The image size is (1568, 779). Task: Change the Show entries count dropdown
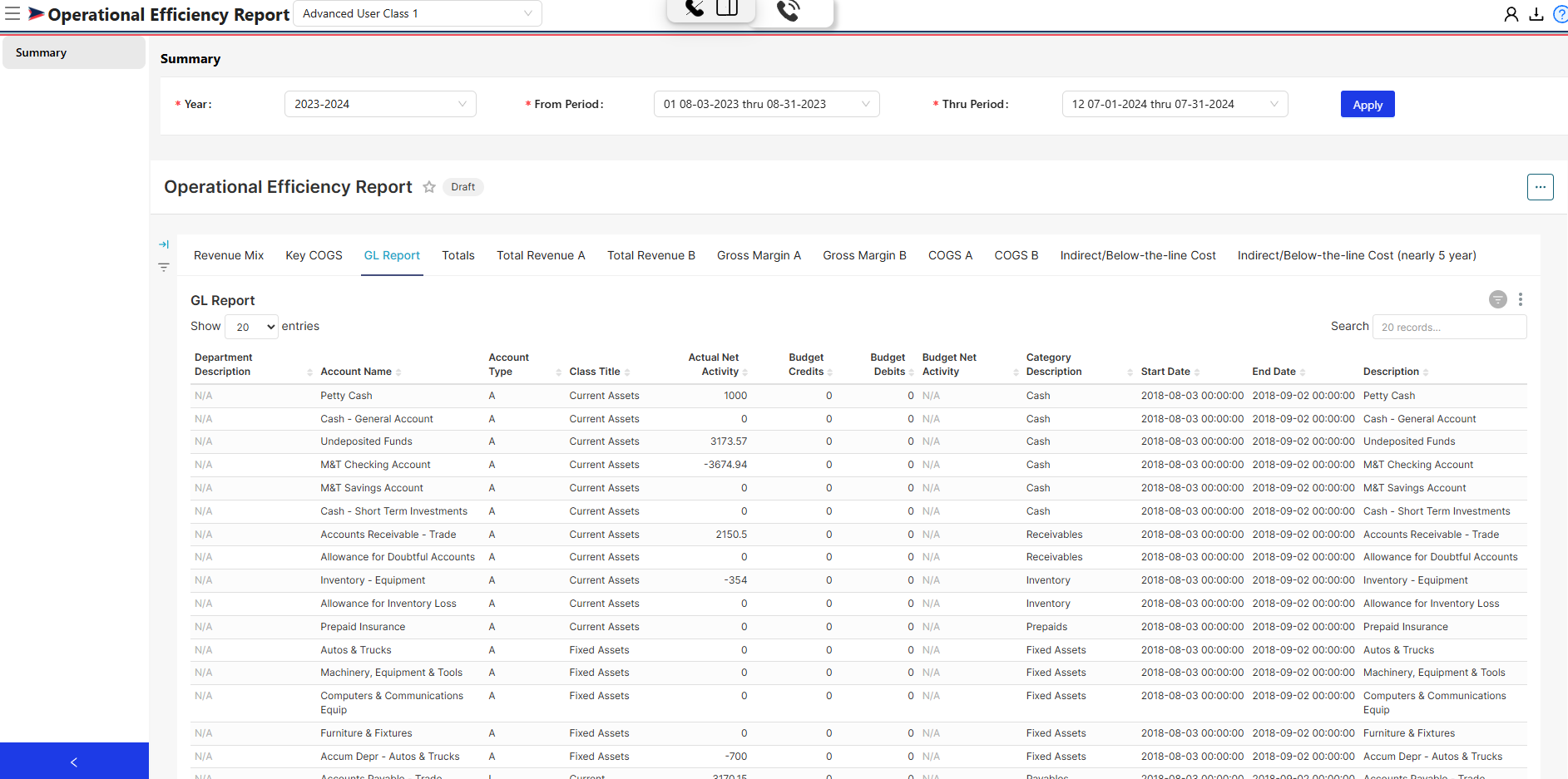(251, 327)
